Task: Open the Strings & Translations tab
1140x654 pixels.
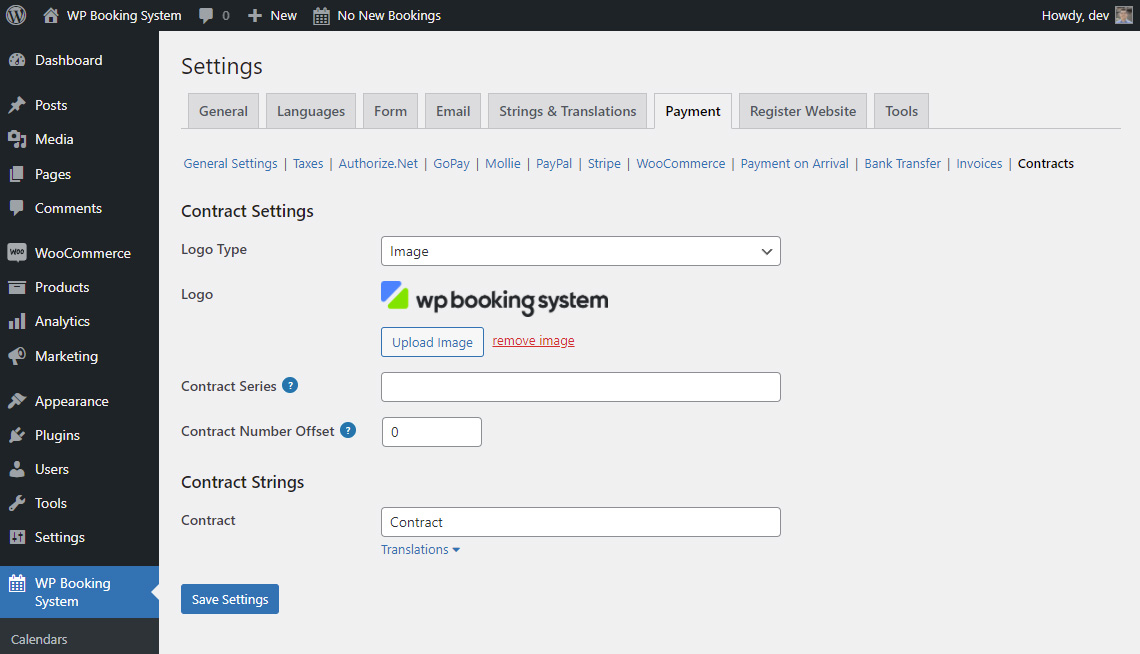Action: click(568, 111)
